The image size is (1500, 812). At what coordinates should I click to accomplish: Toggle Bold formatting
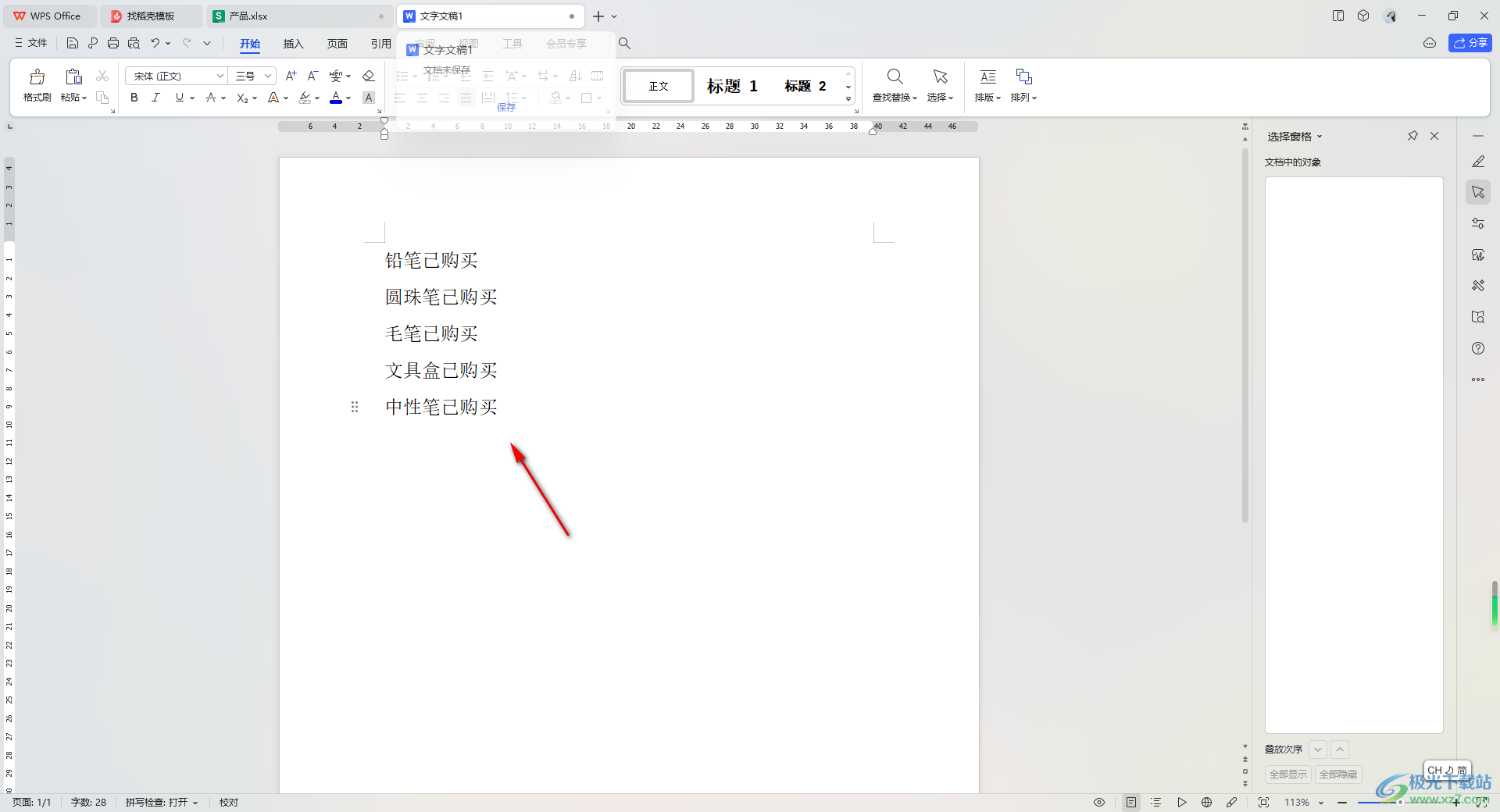pyautogui.click(x=134, y=98)
